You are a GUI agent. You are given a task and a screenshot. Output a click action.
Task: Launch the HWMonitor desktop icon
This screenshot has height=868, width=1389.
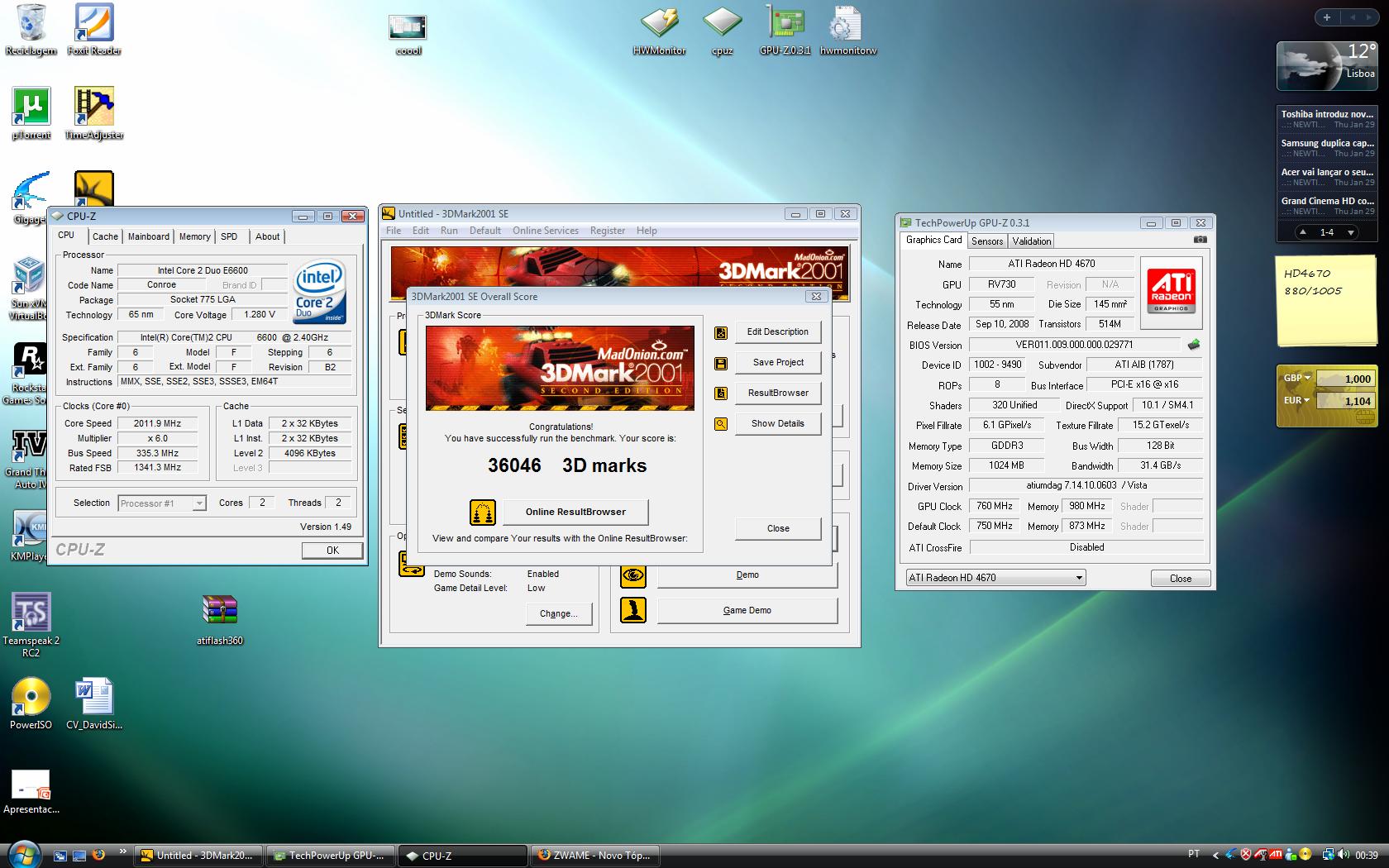click(659, 31)
